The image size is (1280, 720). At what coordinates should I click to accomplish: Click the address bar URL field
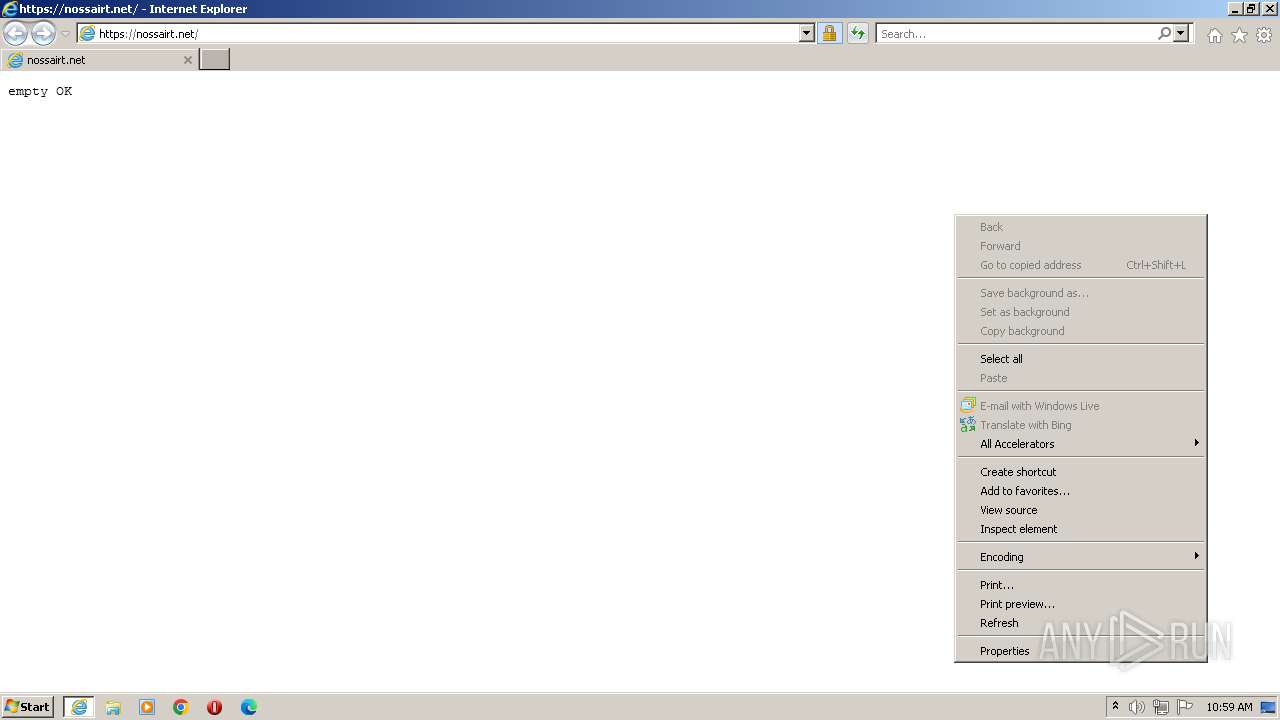pyautogui.click(x=440, y=34)
